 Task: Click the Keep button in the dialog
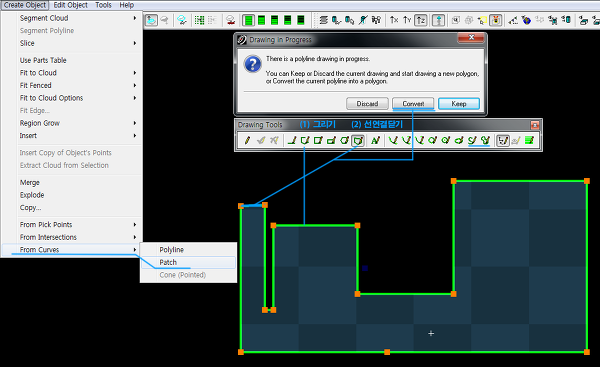click(459, 104)
